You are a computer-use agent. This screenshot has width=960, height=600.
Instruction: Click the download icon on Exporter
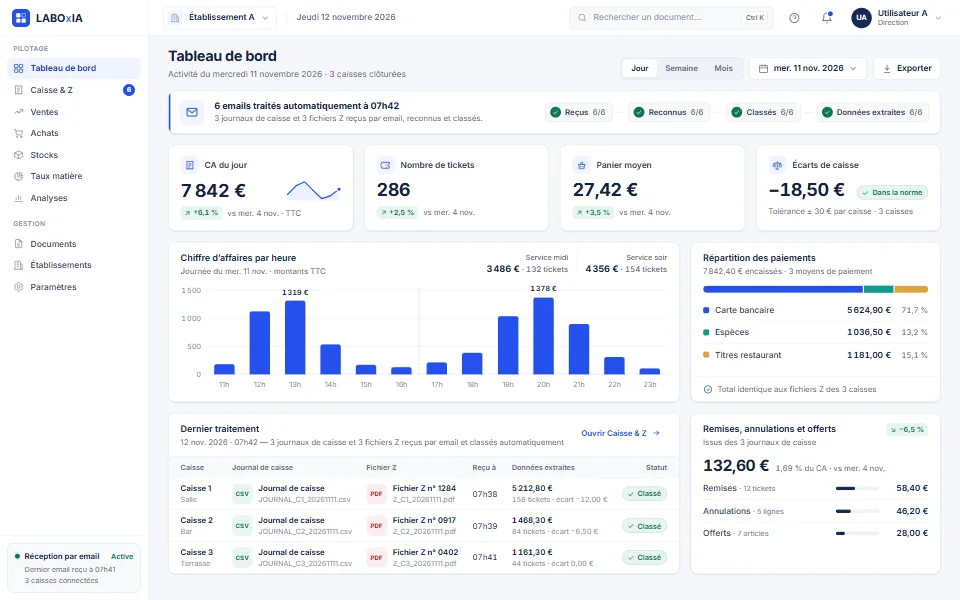click(887, 69)
